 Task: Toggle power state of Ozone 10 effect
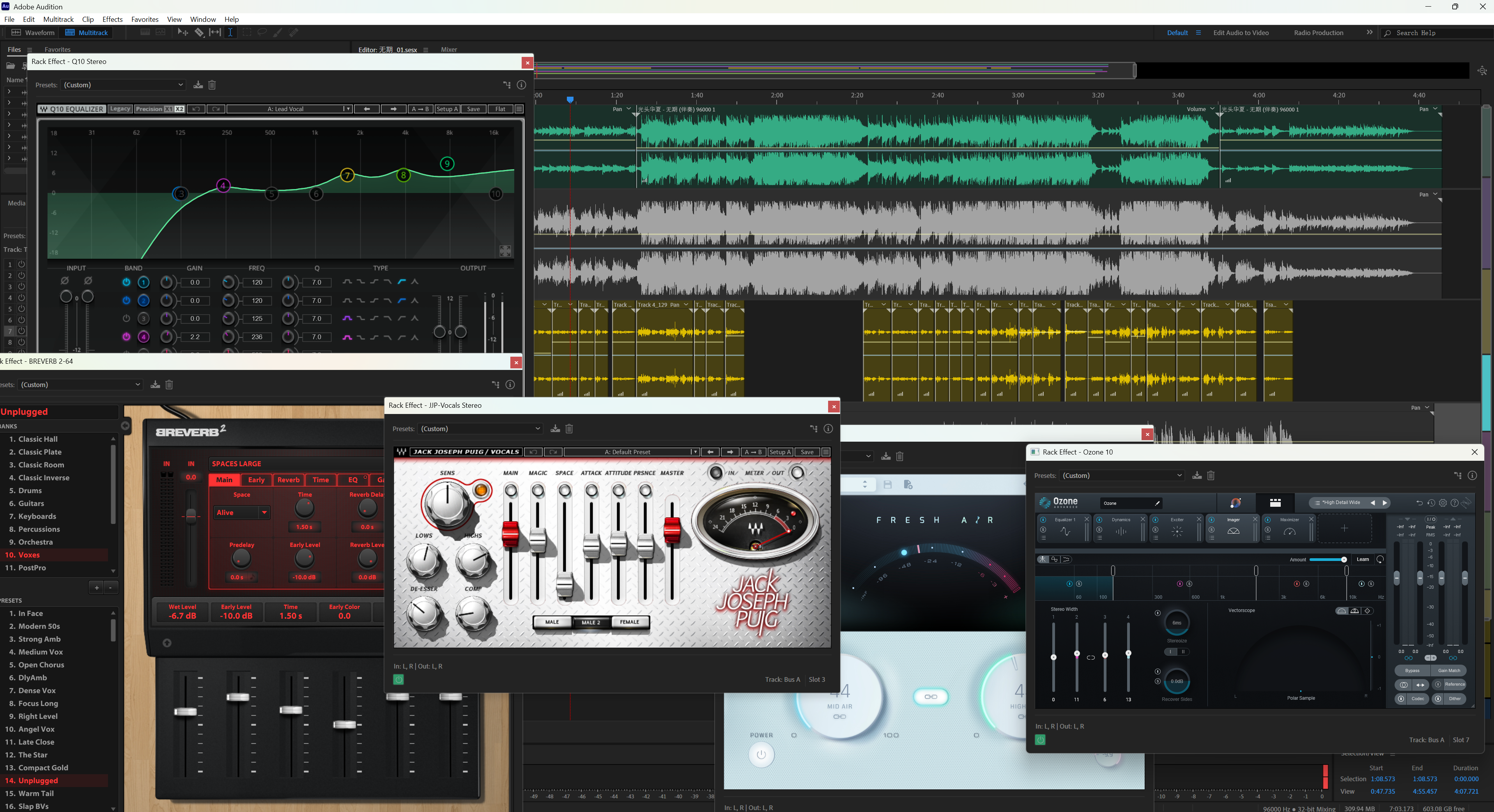click(x=1040, y=740)
